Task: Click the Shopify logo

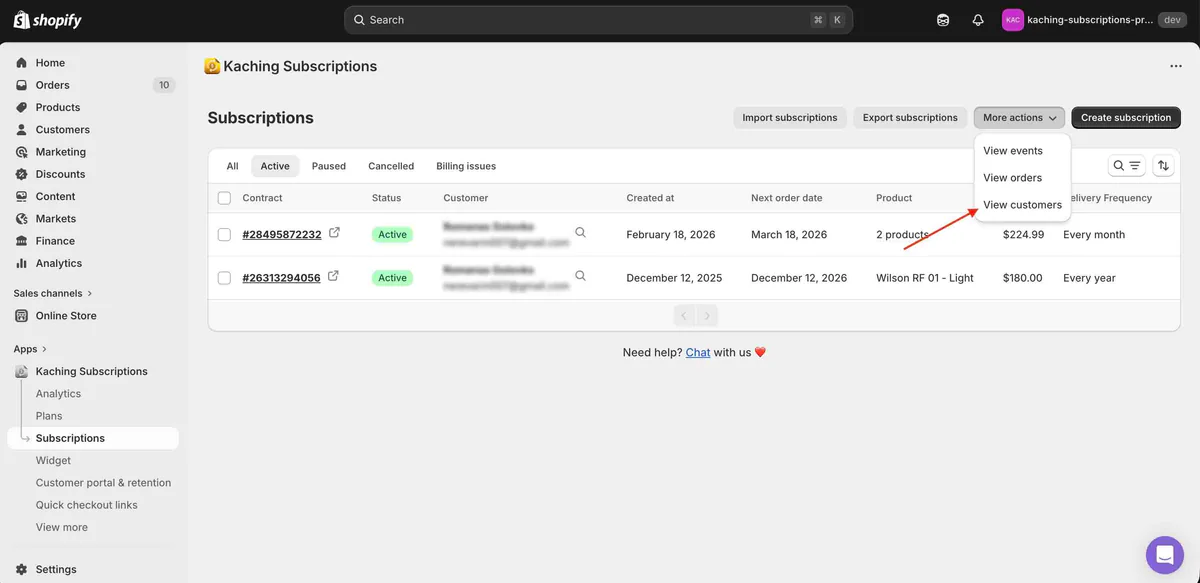Action: pos(47,20)
